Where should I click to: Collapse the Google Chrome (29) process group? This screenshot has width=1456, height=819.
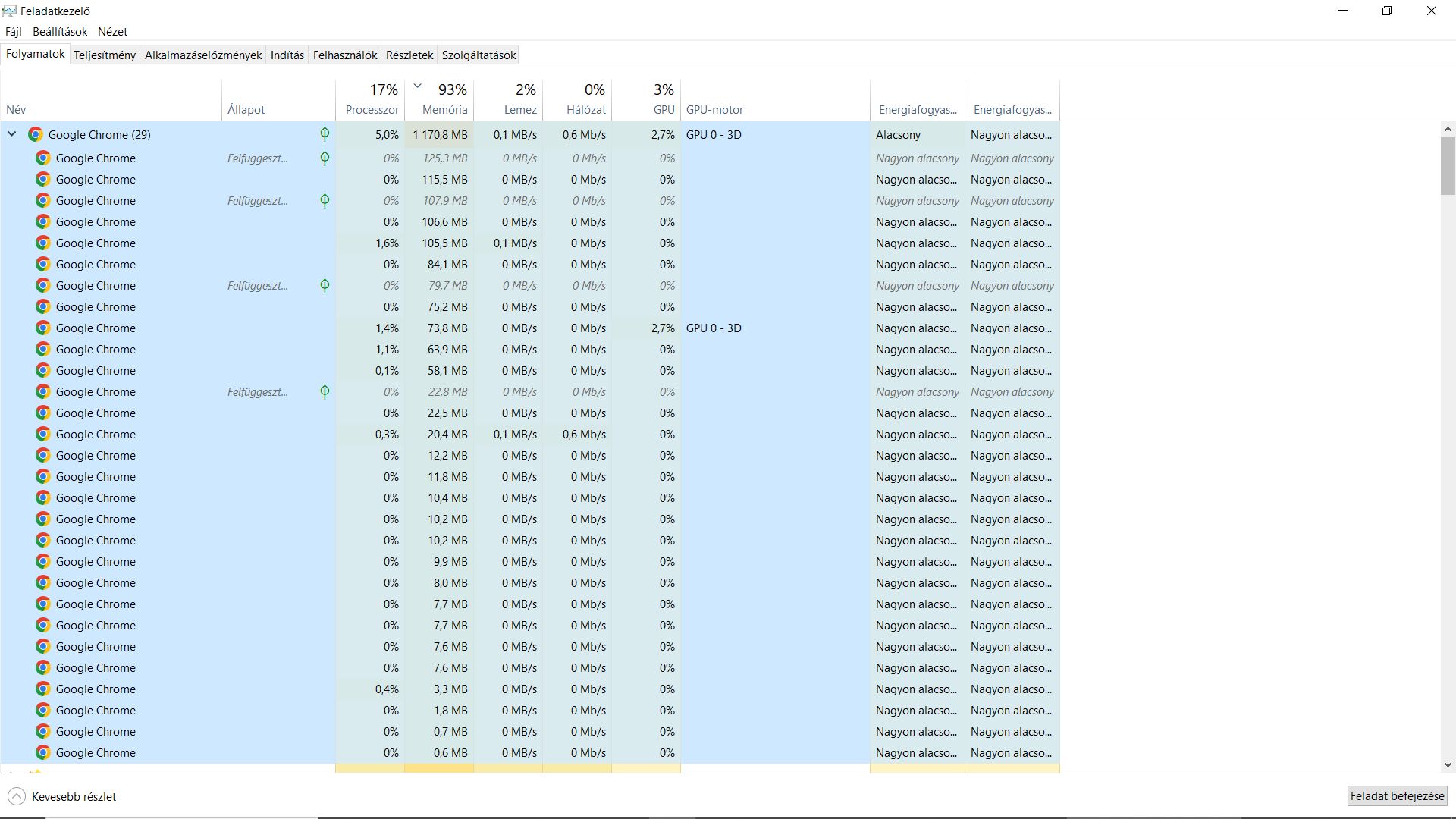pos(12,134)
